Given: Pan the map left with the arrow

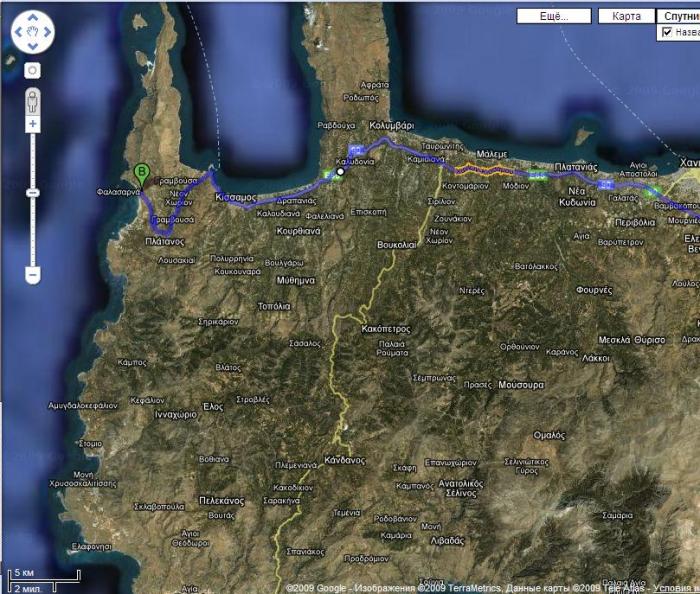Looking at the screenshot, I should tap(19, 32).
